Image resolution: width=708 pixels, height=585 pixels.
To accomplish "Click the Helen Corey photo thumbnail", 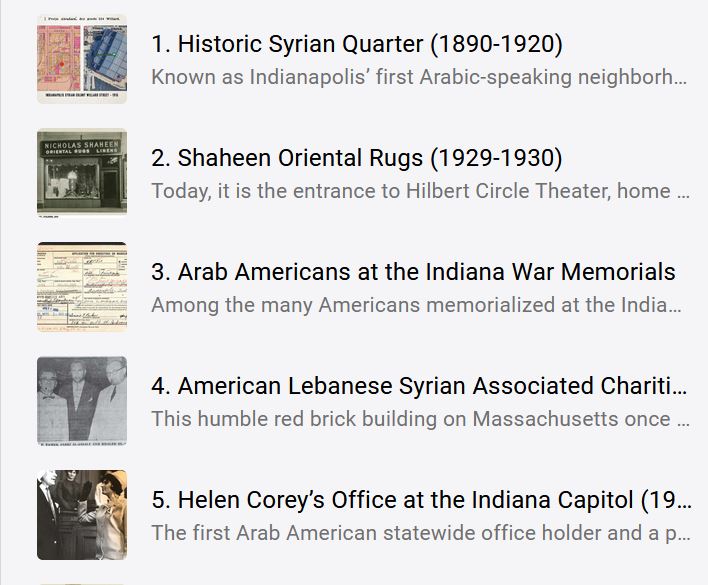I will click(82, 514).
